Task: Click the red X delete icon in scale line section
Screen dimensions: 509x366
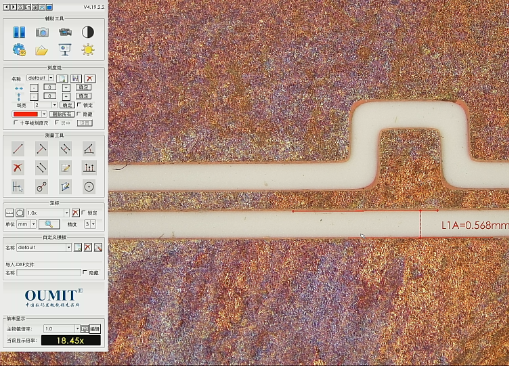Action: click(x=89, y=78)
